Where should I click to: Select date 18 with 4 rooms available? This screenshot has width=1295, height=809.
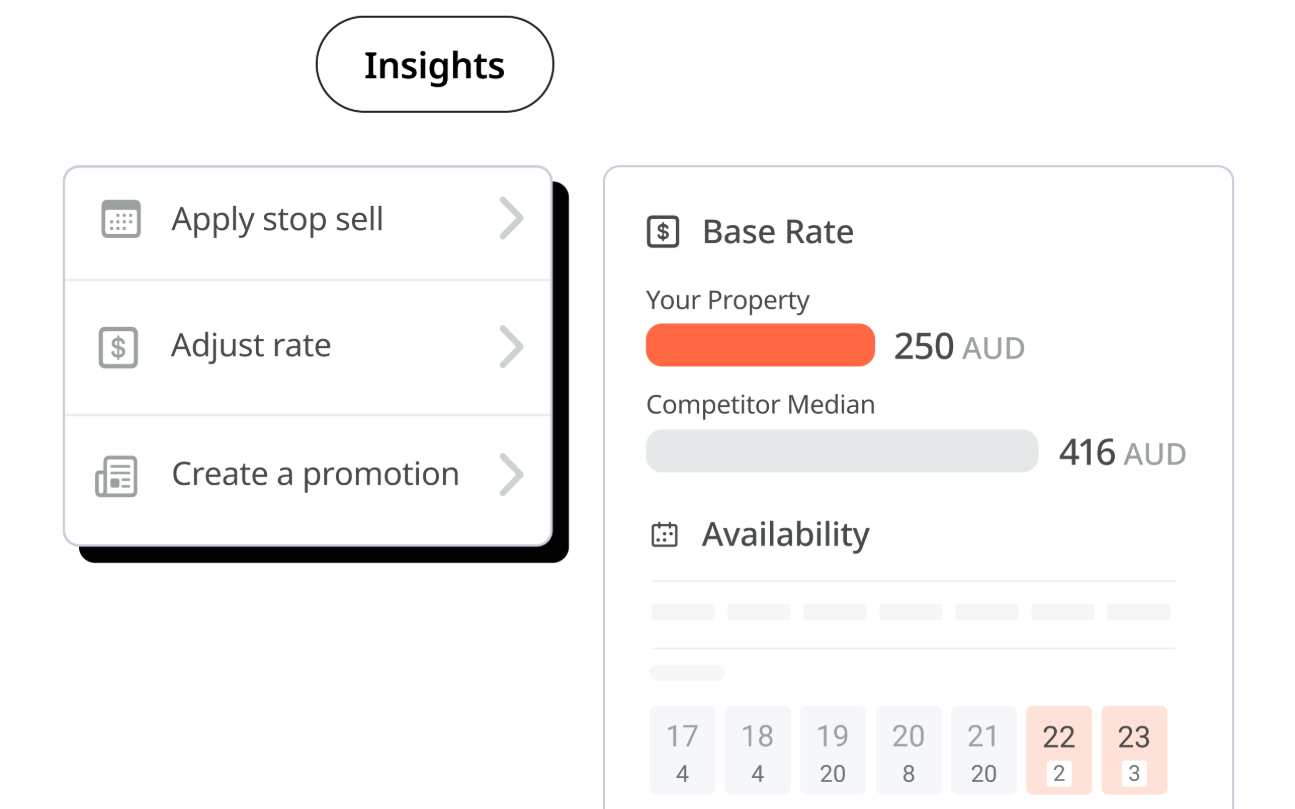pyautogui.click(x=757, y=751)
